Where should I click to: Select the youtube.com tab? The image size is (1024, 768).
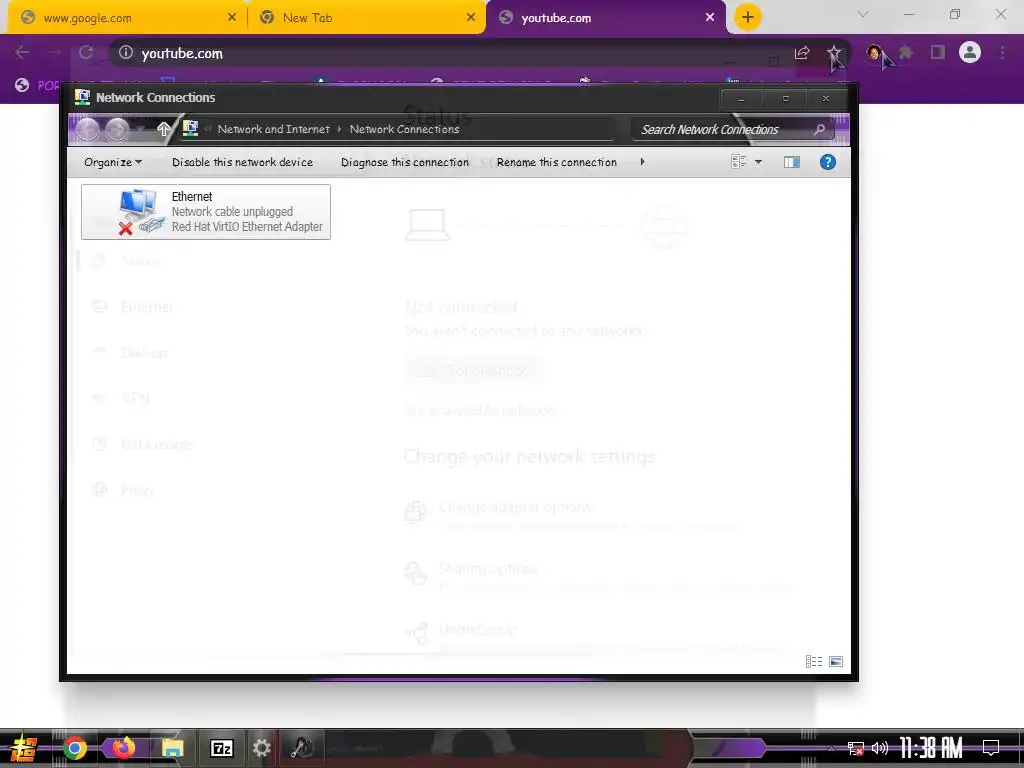605,18
